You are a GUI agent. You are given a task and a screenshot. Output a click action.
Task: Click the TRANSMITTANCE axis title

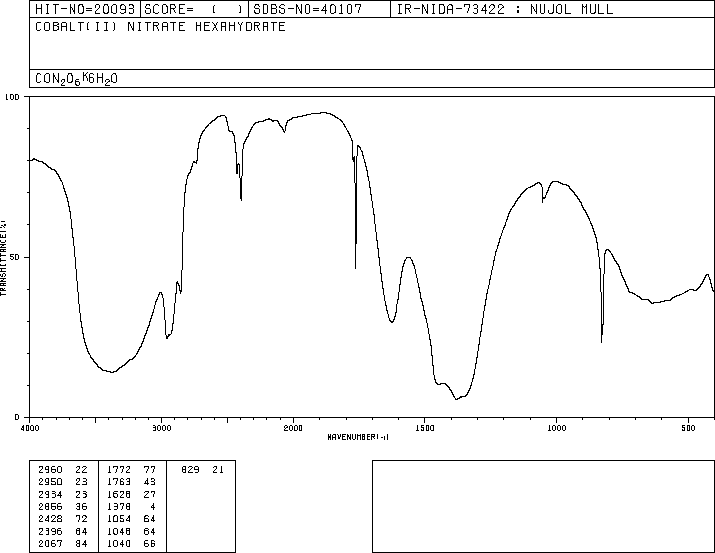pyautogui.click(x=3, y=258)
